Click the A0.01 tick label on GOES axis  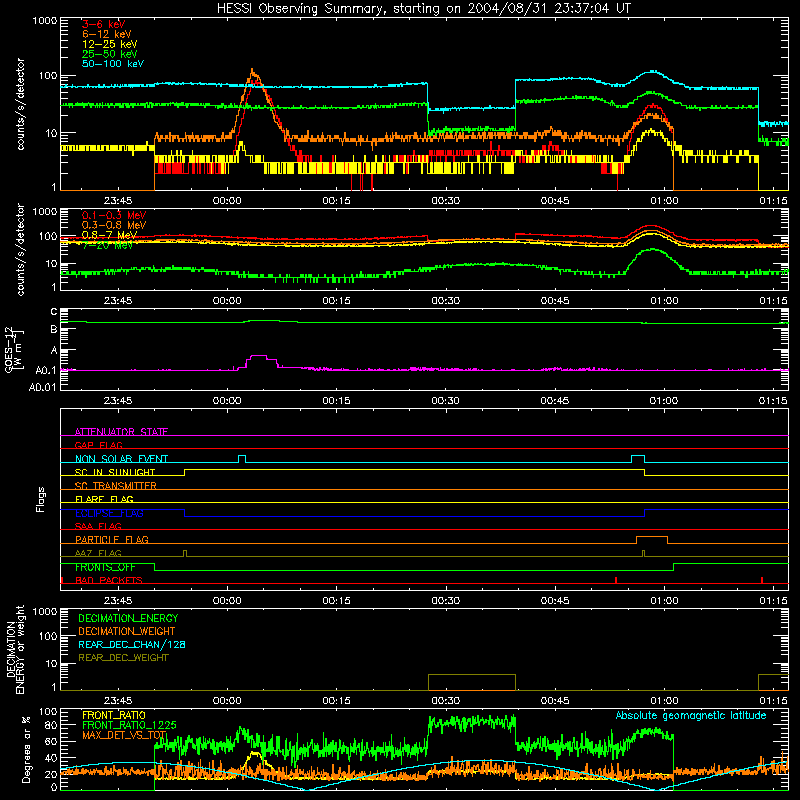coord(42,388)
